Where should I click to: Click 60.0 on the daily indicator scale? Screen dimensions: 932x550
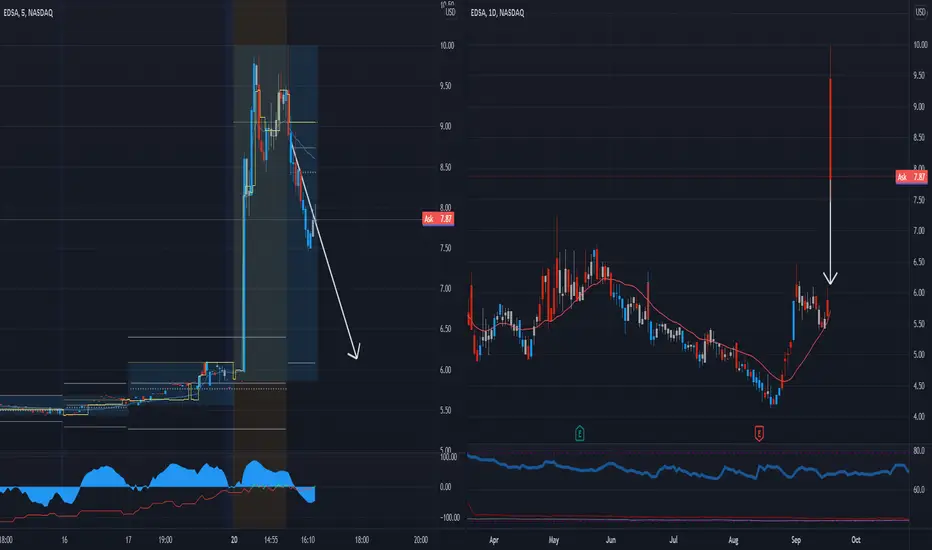pos(919,489)
